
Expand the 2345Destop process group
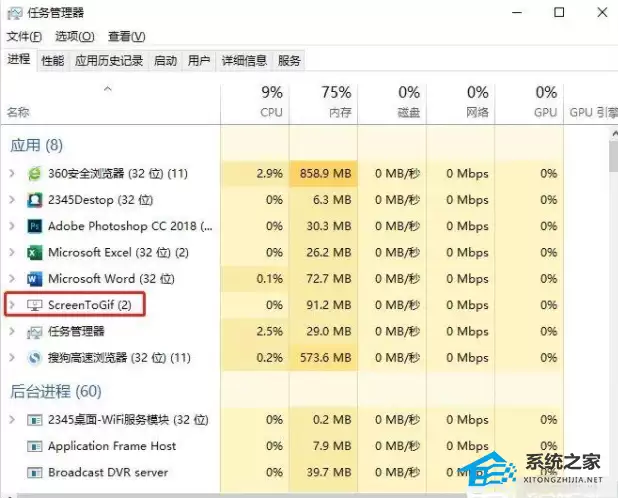12,200
